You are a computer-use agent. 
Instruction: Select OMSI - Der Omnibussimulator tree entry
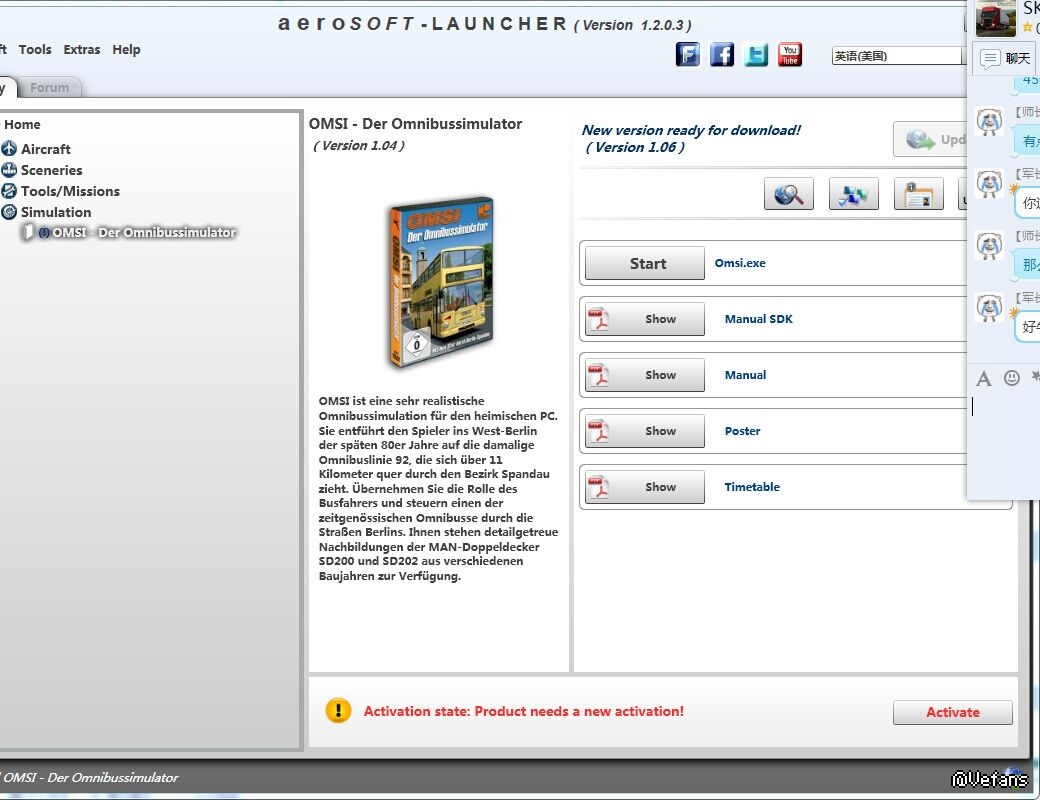coord(144,233)
